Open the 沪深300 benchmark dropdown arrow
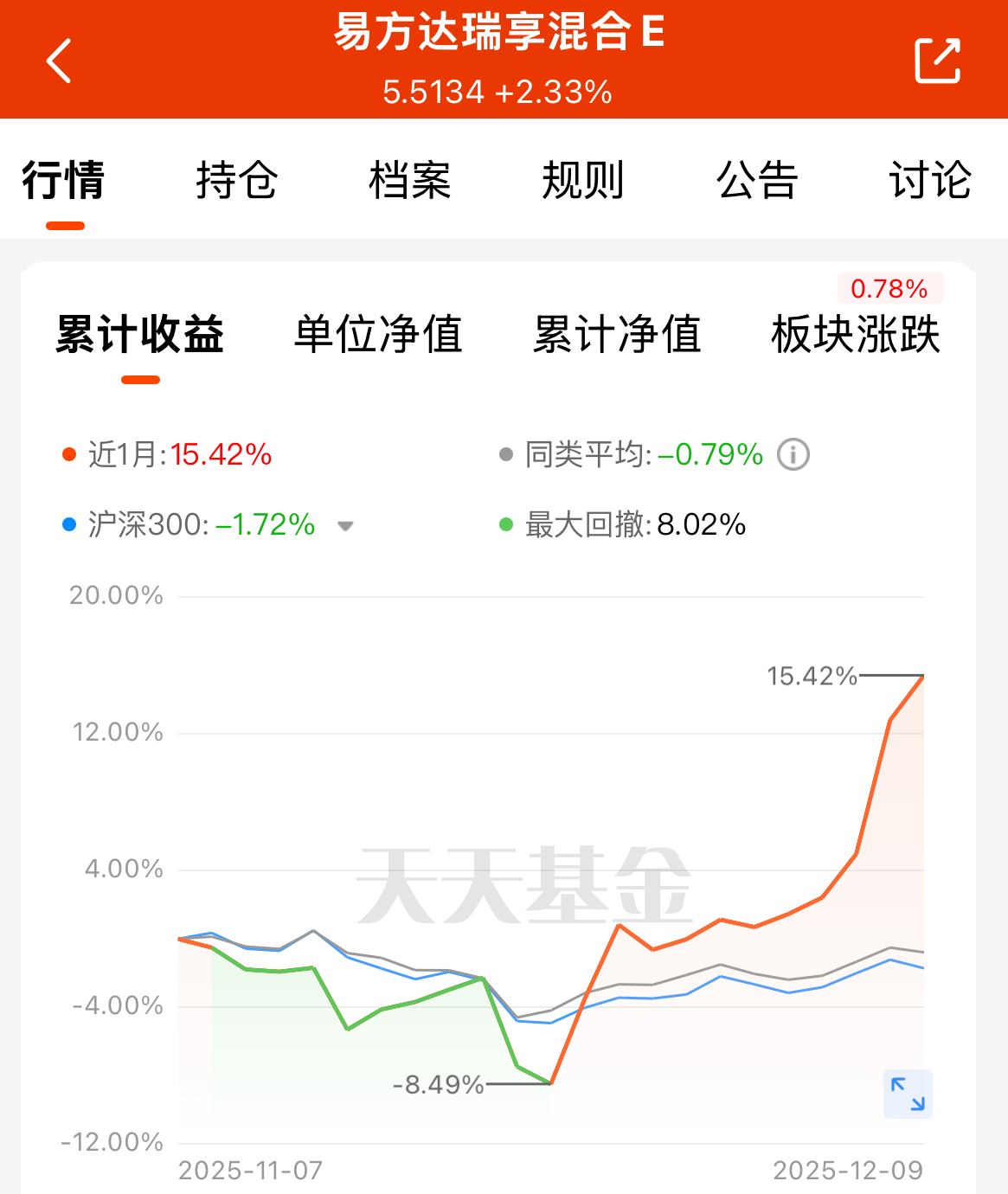This screenshot has width=1008, height=1194. (x=345, y=526)
